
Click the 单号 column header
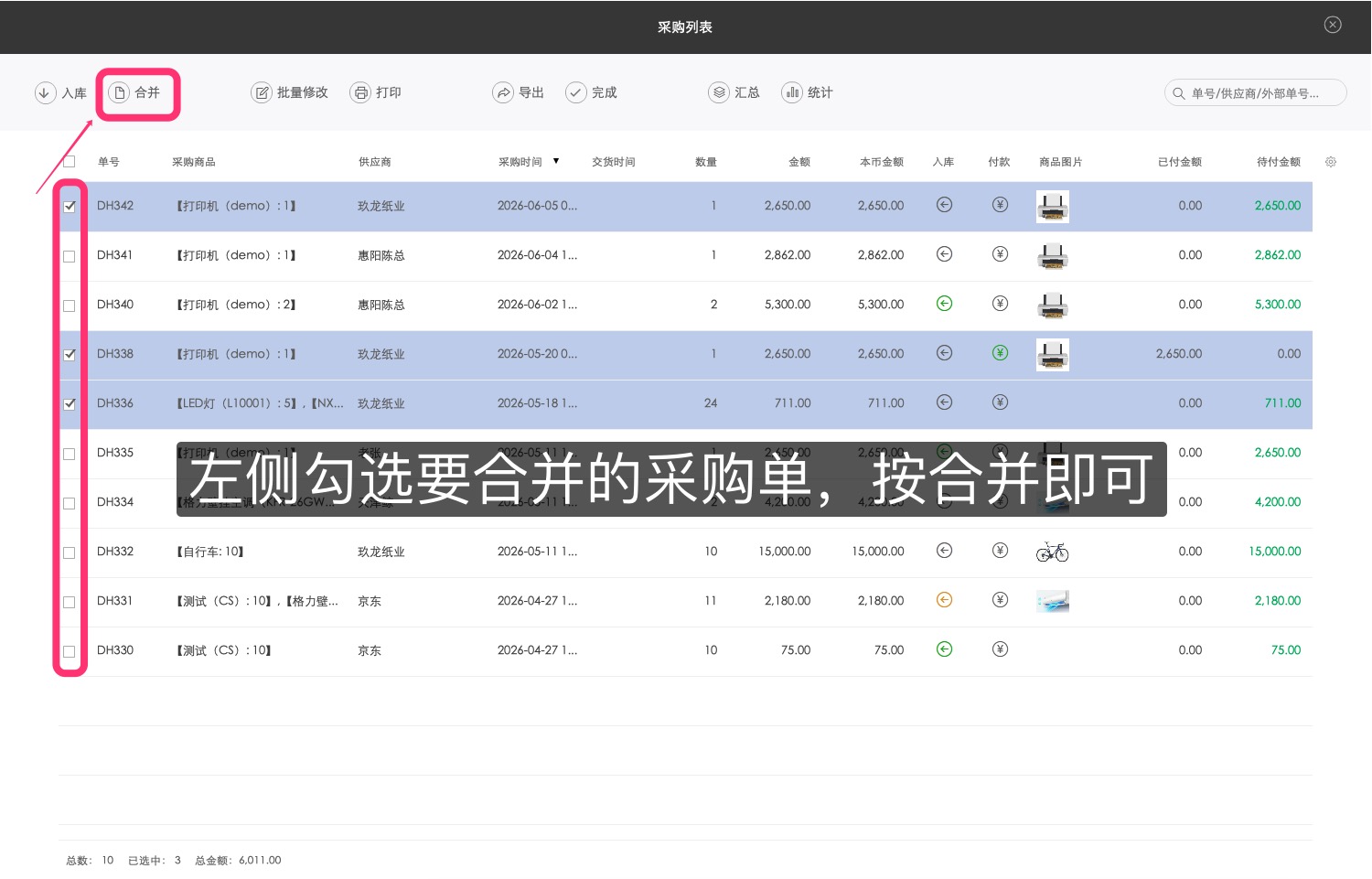click(109, 162)
